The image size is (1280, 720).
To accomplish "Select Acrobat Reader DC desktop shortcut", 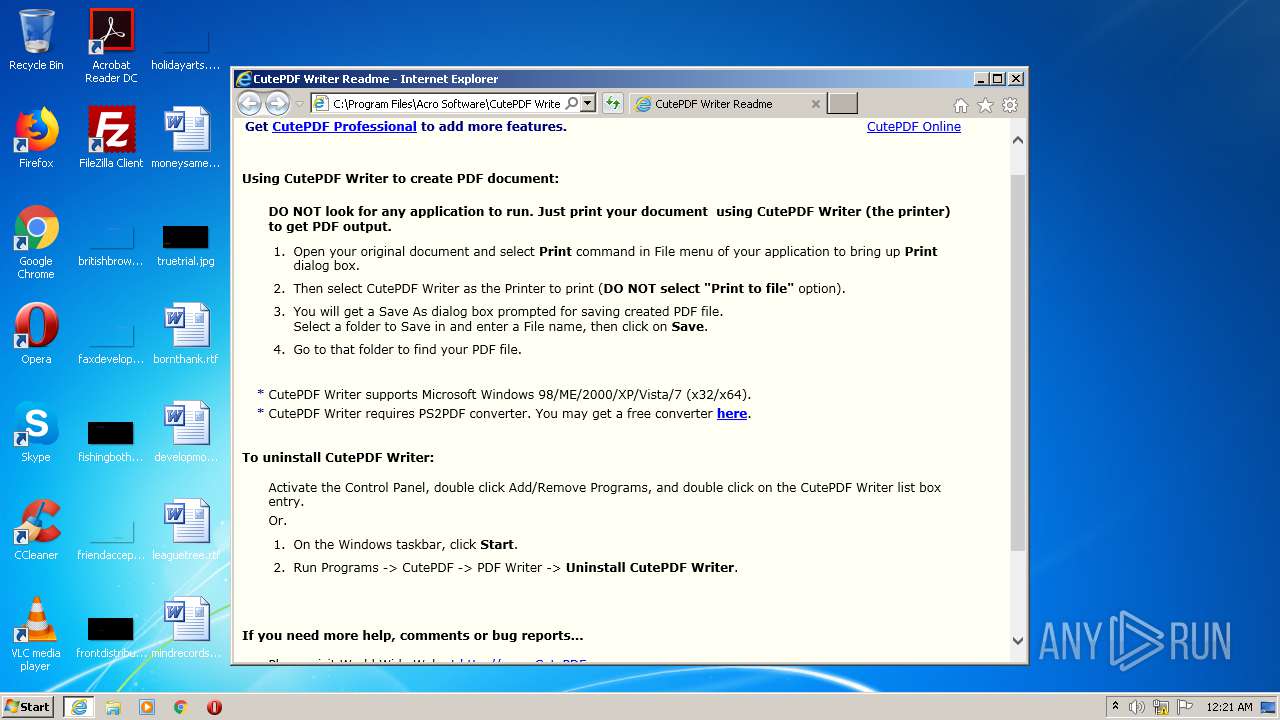I will click(x=111, y=46).
